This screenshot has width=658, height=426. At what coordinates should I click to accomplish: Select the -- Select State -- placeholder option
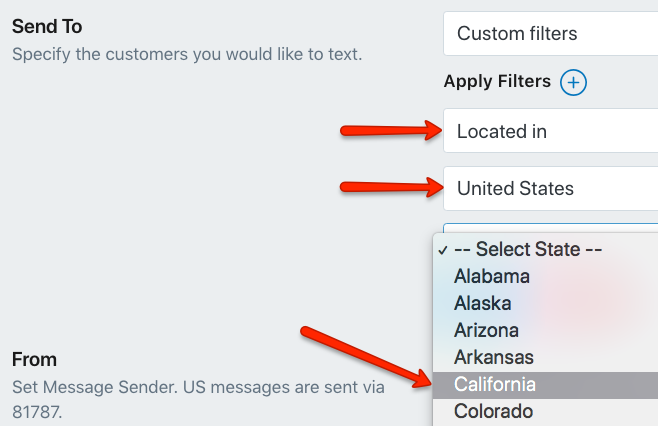click(545, 249)
